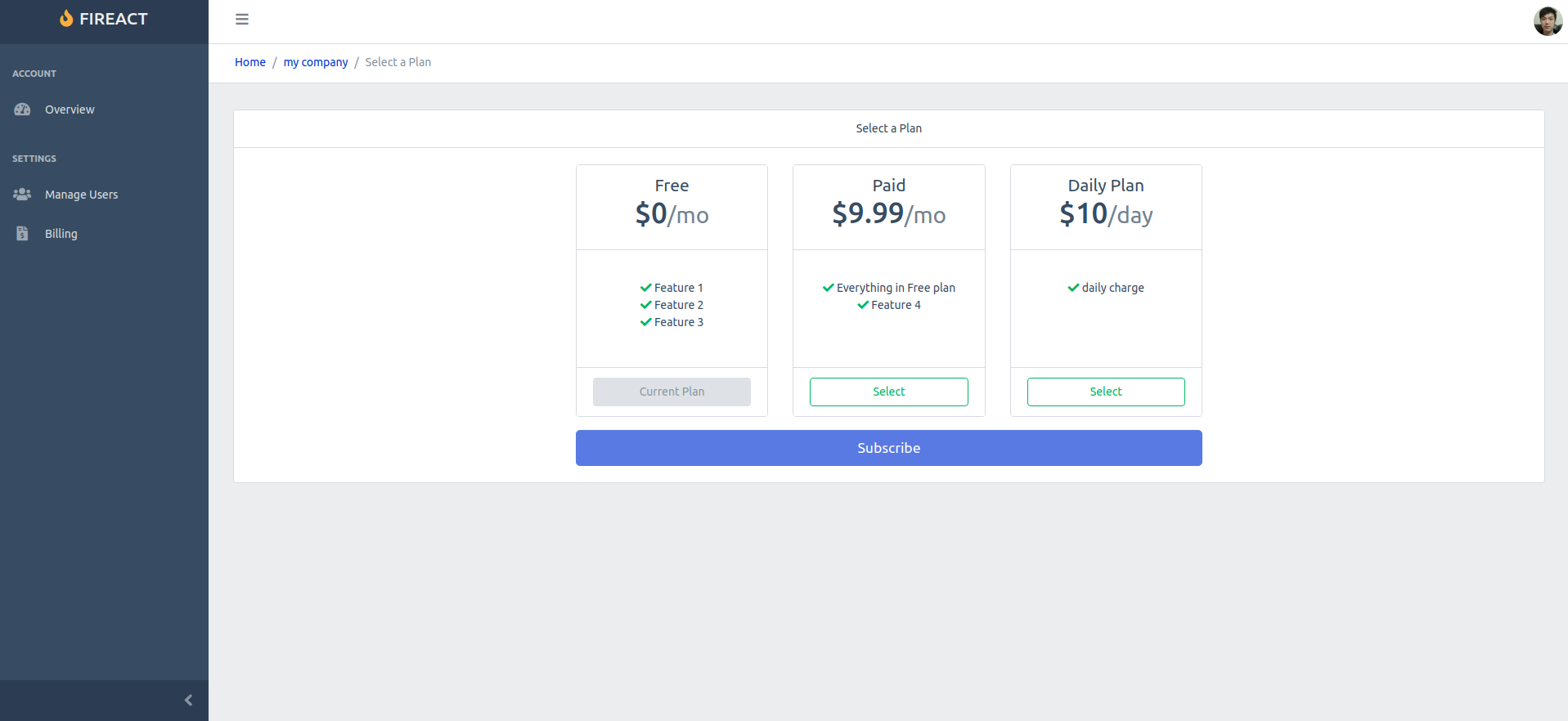Open the Overview page
The image size is (1568, 721).
coord(69,109)
